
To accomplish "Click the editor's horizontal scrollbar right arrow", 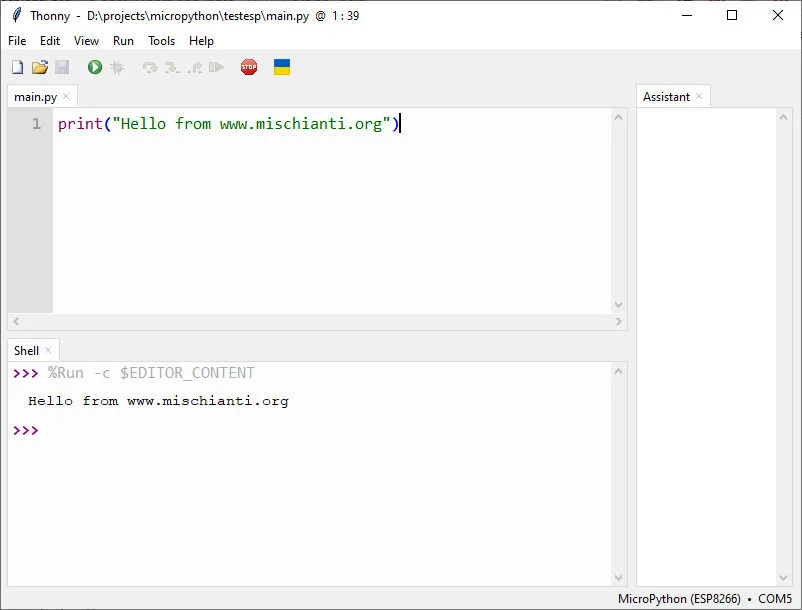I will point(619,322).
